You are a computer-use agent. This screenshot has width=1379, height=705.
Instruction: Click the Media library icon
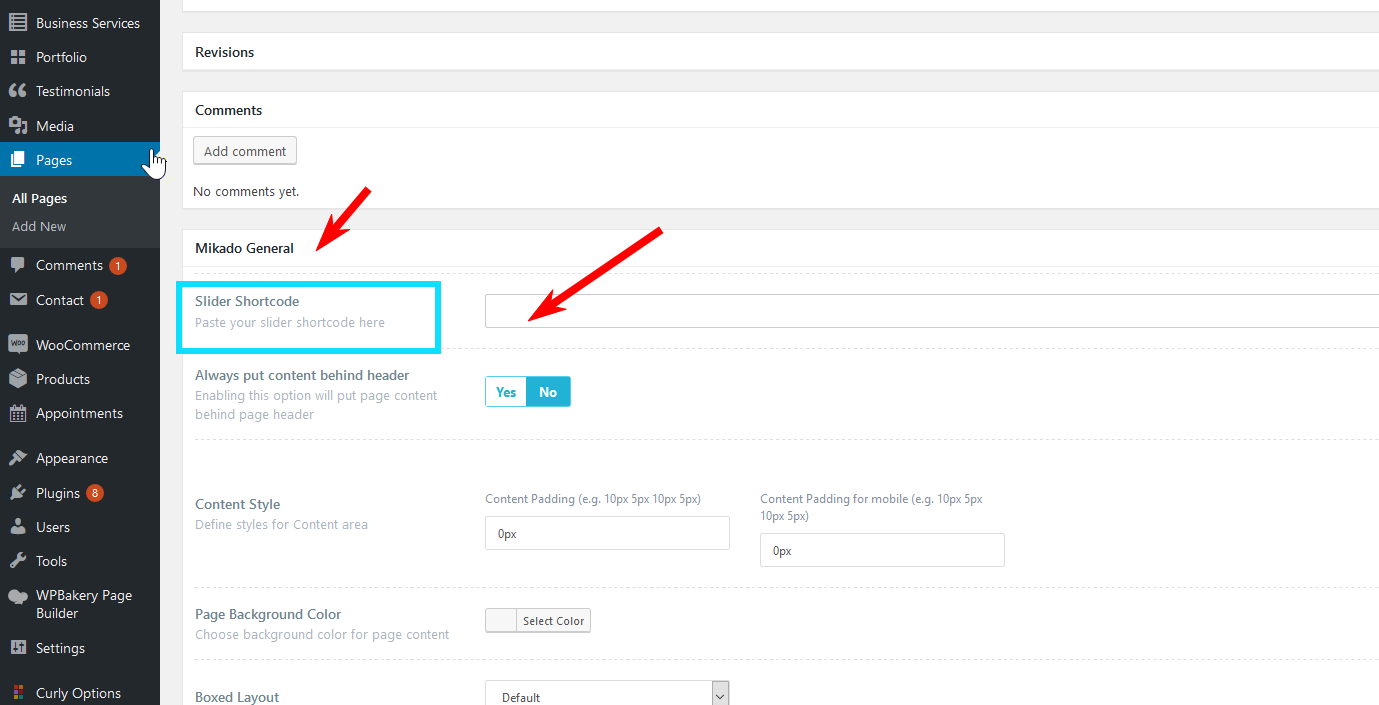[x=18, y=126]
